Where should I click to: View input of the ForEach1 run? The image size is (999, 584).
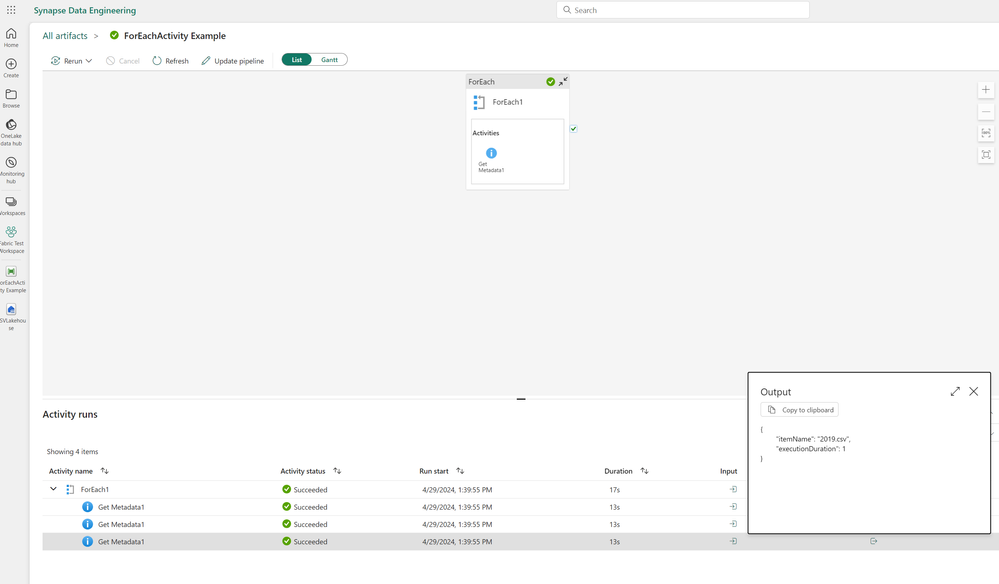[733, 489]
